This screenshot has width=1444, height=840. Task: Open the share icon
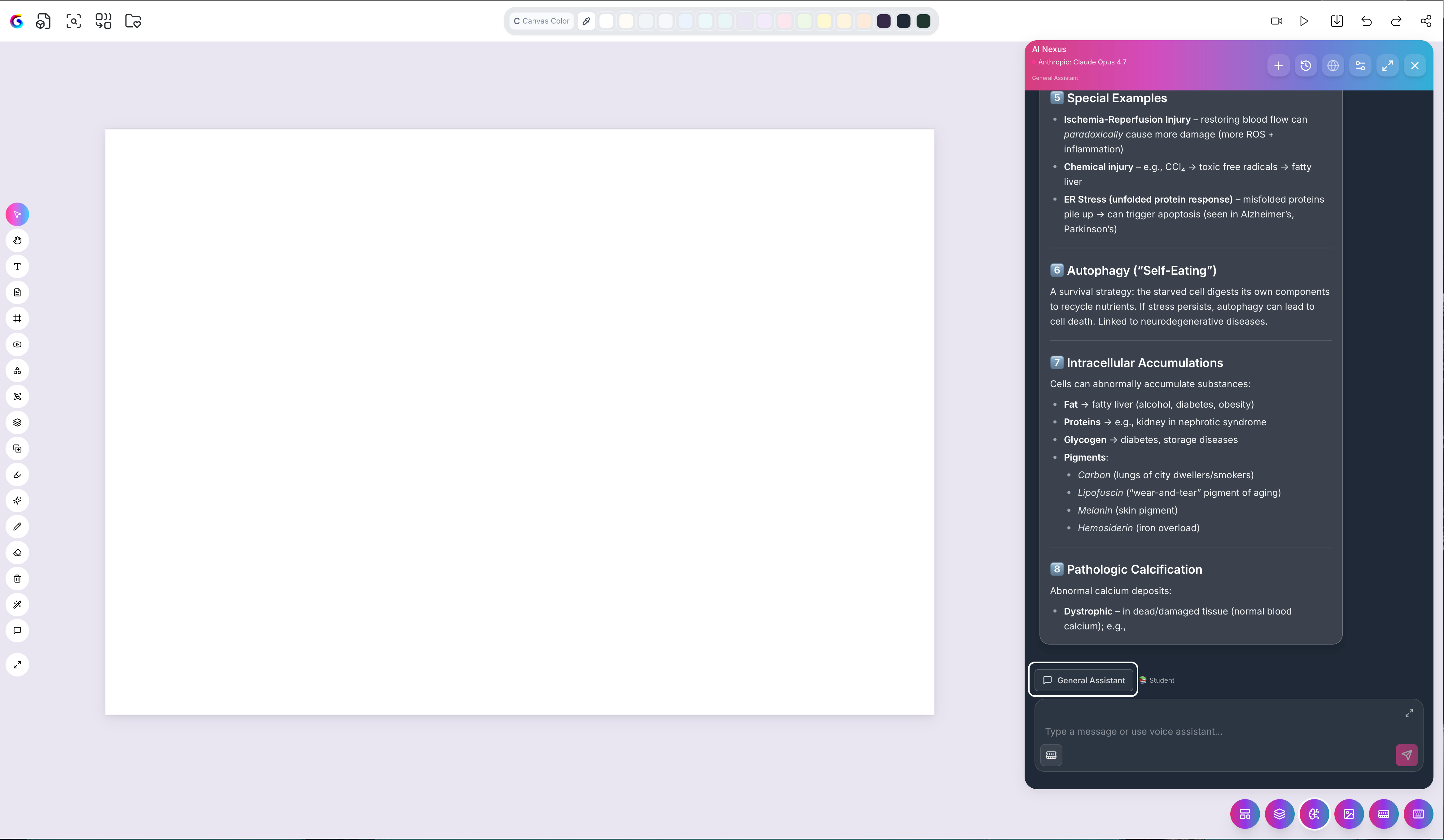coord(1426,21)
